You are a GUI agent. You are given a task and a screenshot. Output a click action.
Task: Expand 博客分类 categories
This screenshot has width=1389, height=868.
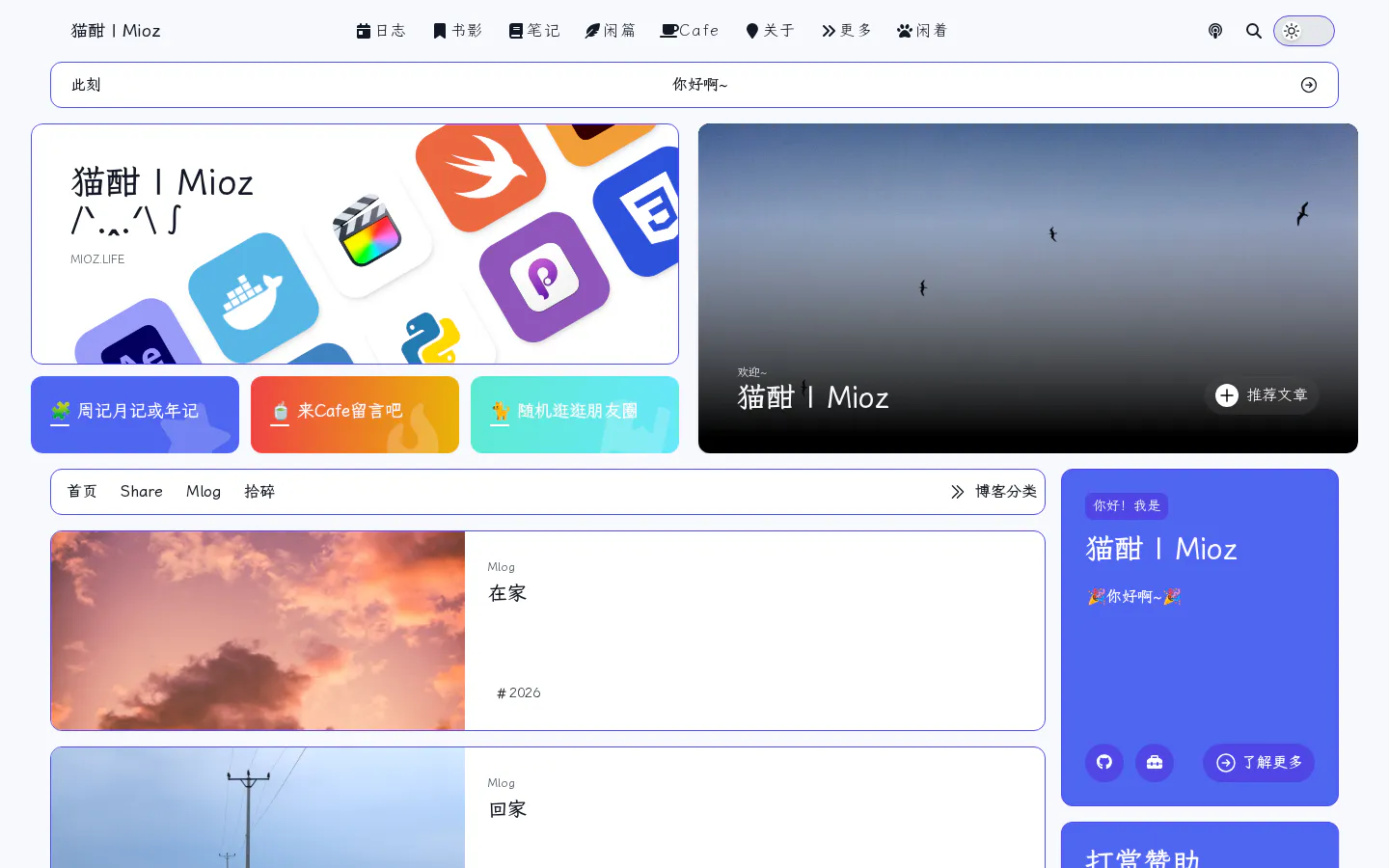(994, 492)
